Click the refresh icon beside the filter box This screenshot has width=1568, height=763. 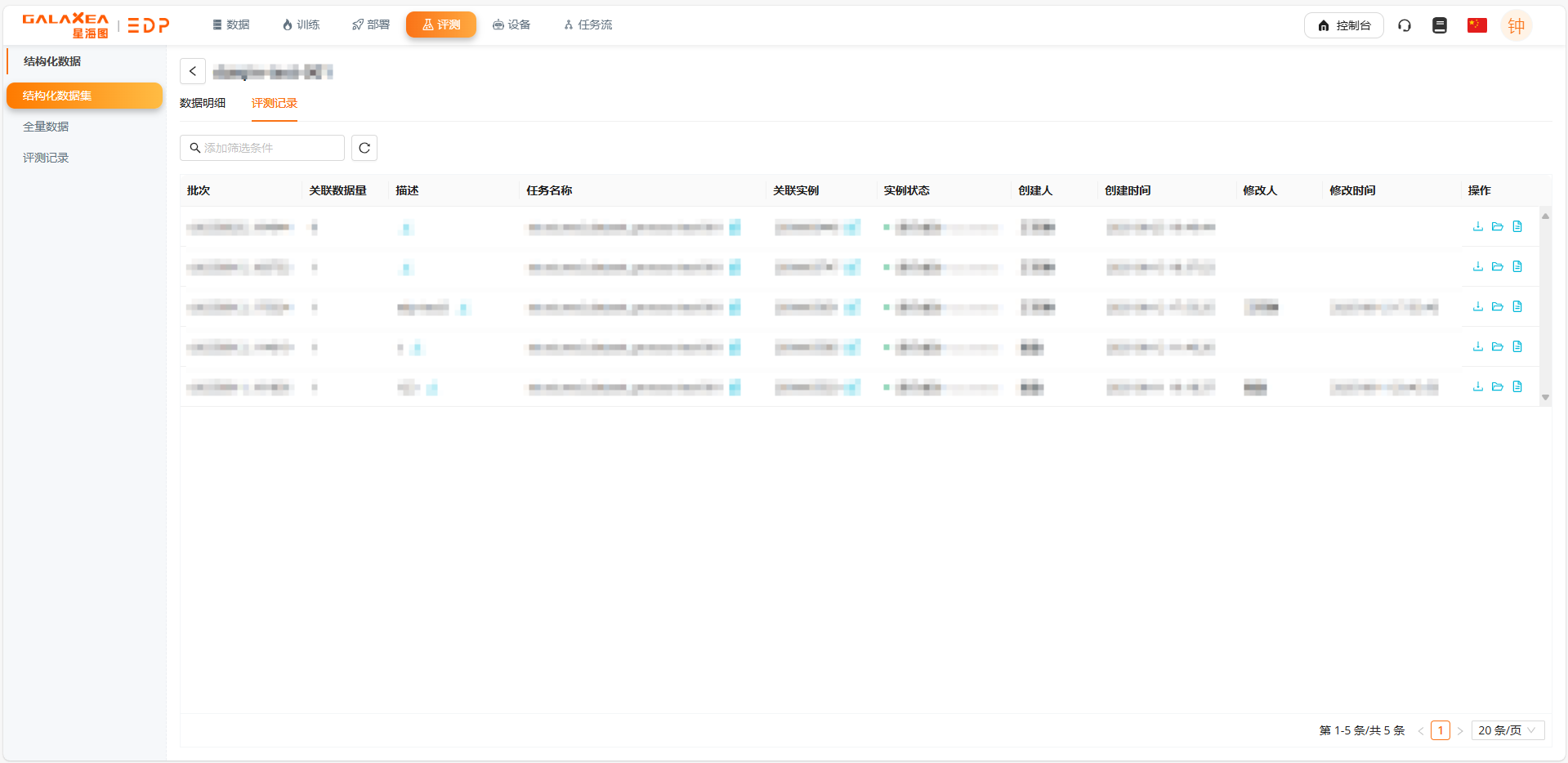coord(364,148)
